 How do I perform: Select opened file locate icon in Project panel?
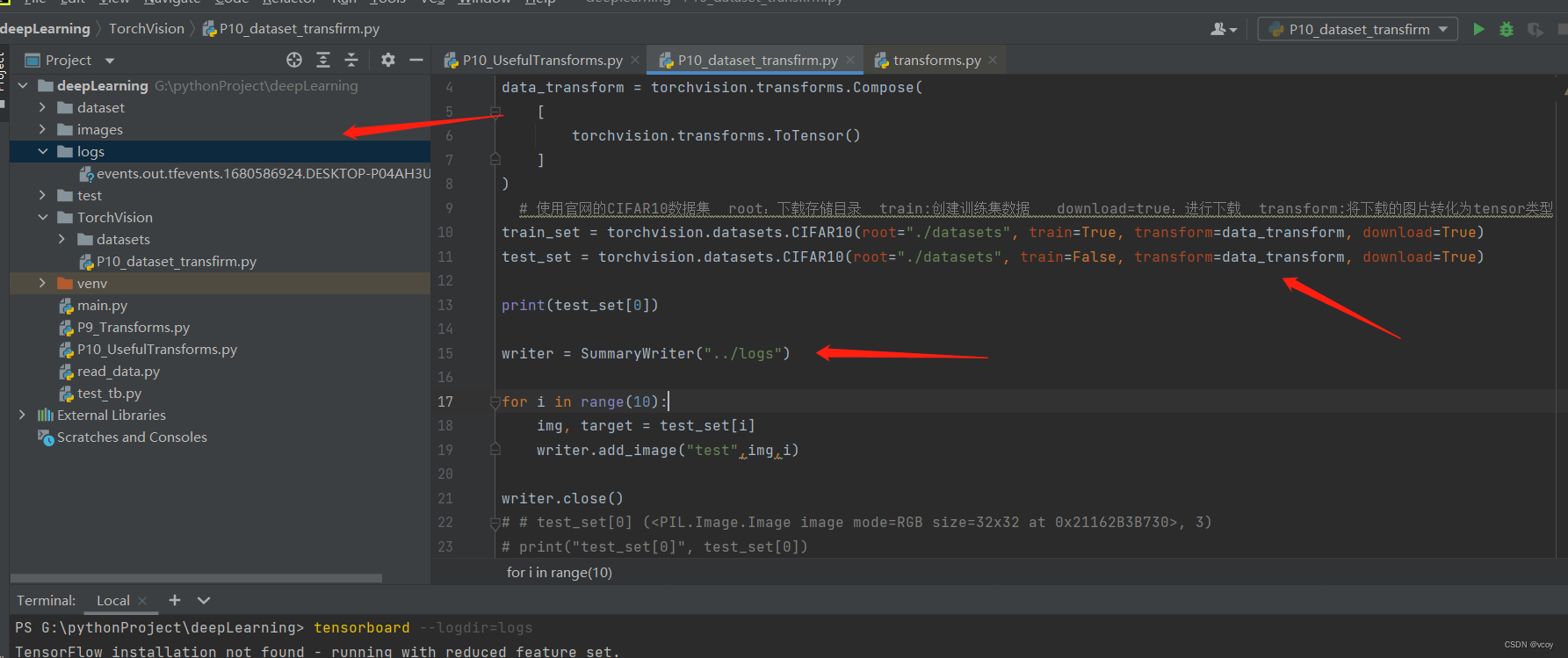(x=294, y=60)
